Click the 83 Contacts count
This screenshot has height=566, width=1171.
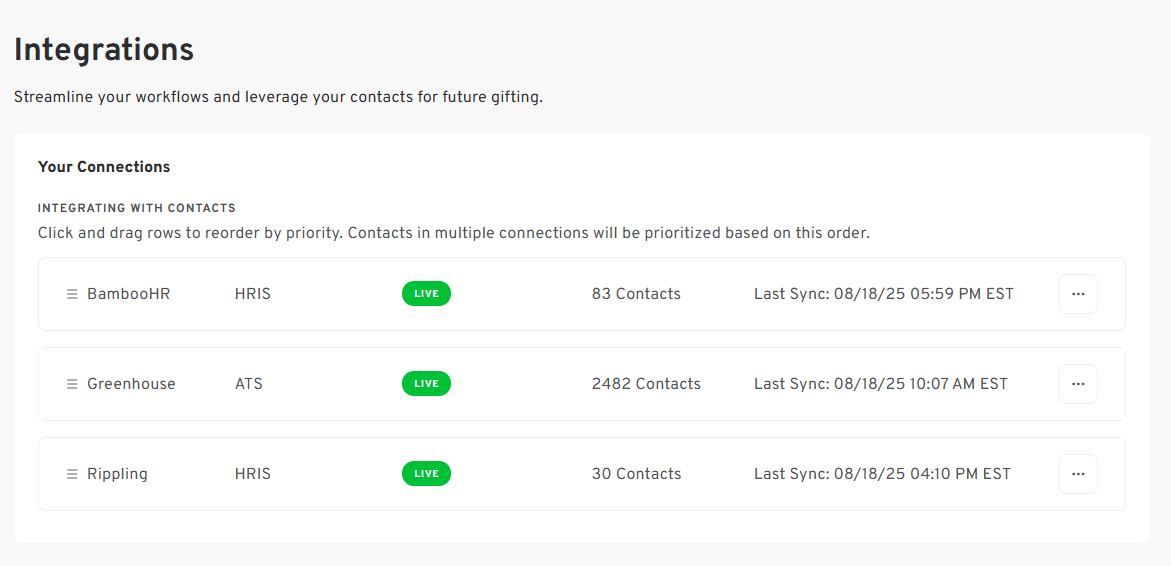coord(636,294)
